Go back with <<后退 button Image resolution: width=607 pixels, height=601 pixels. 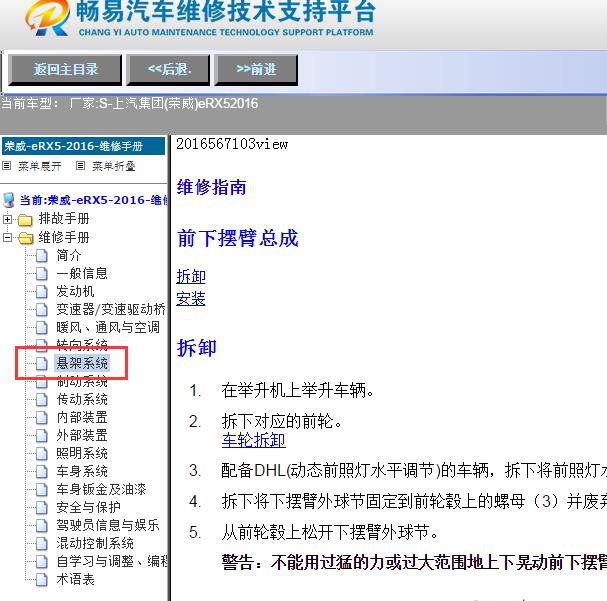[x=168, y=70]
